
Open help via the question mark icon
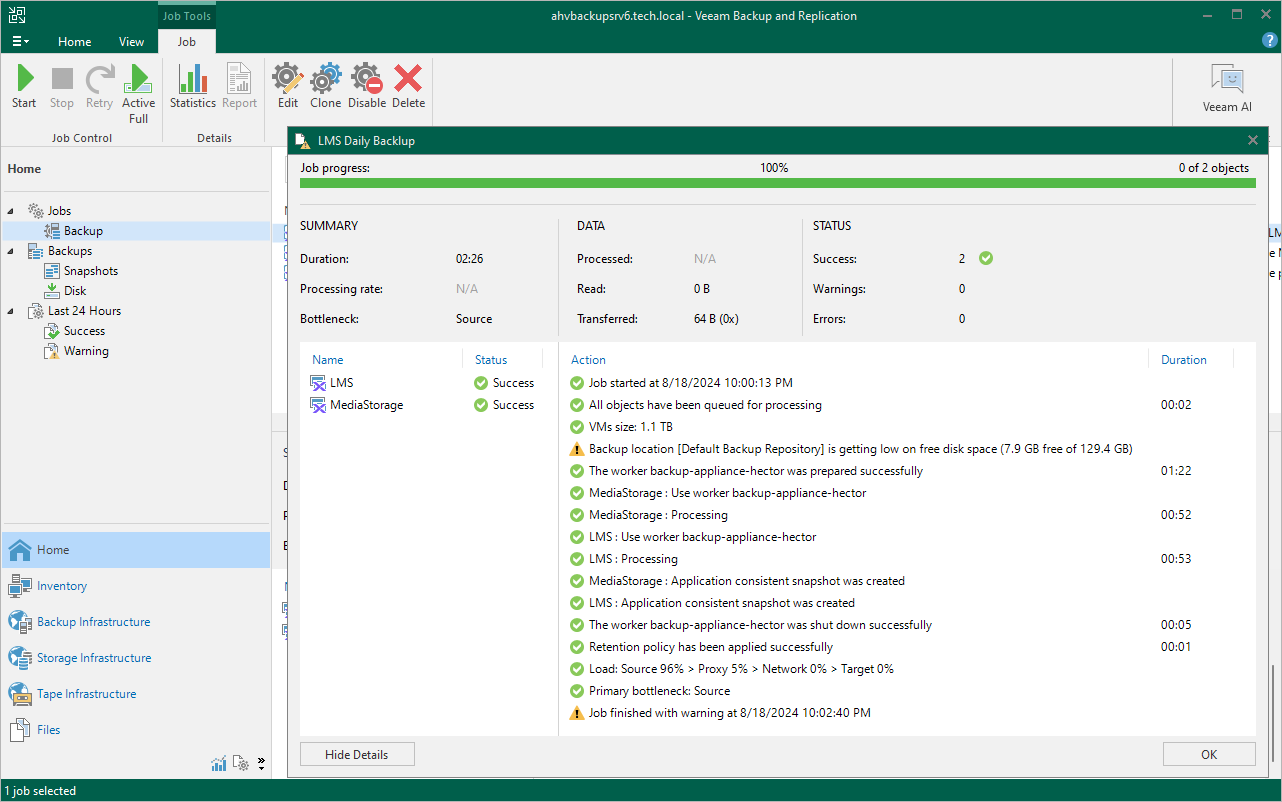1270,41
